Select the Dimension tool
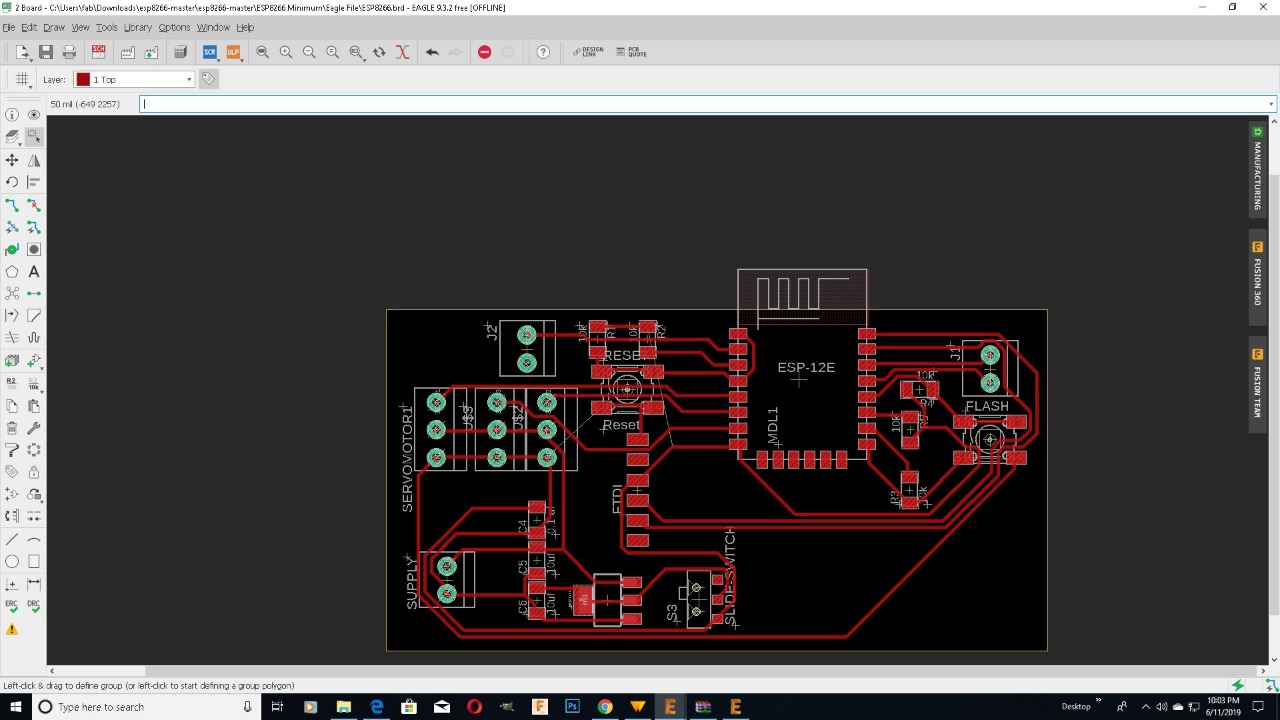 (34, 584)
